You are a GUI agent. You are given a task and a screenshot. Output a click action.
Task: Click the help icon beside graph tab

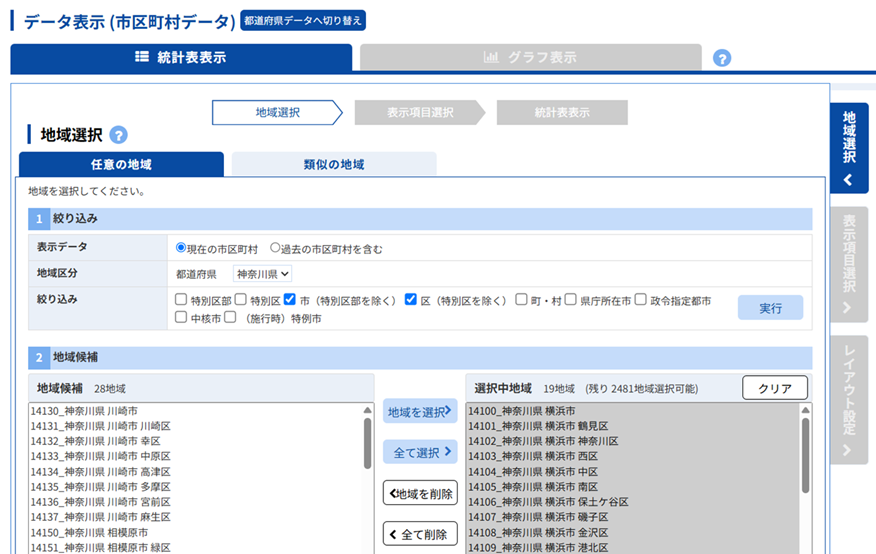[x=722, y=58]
